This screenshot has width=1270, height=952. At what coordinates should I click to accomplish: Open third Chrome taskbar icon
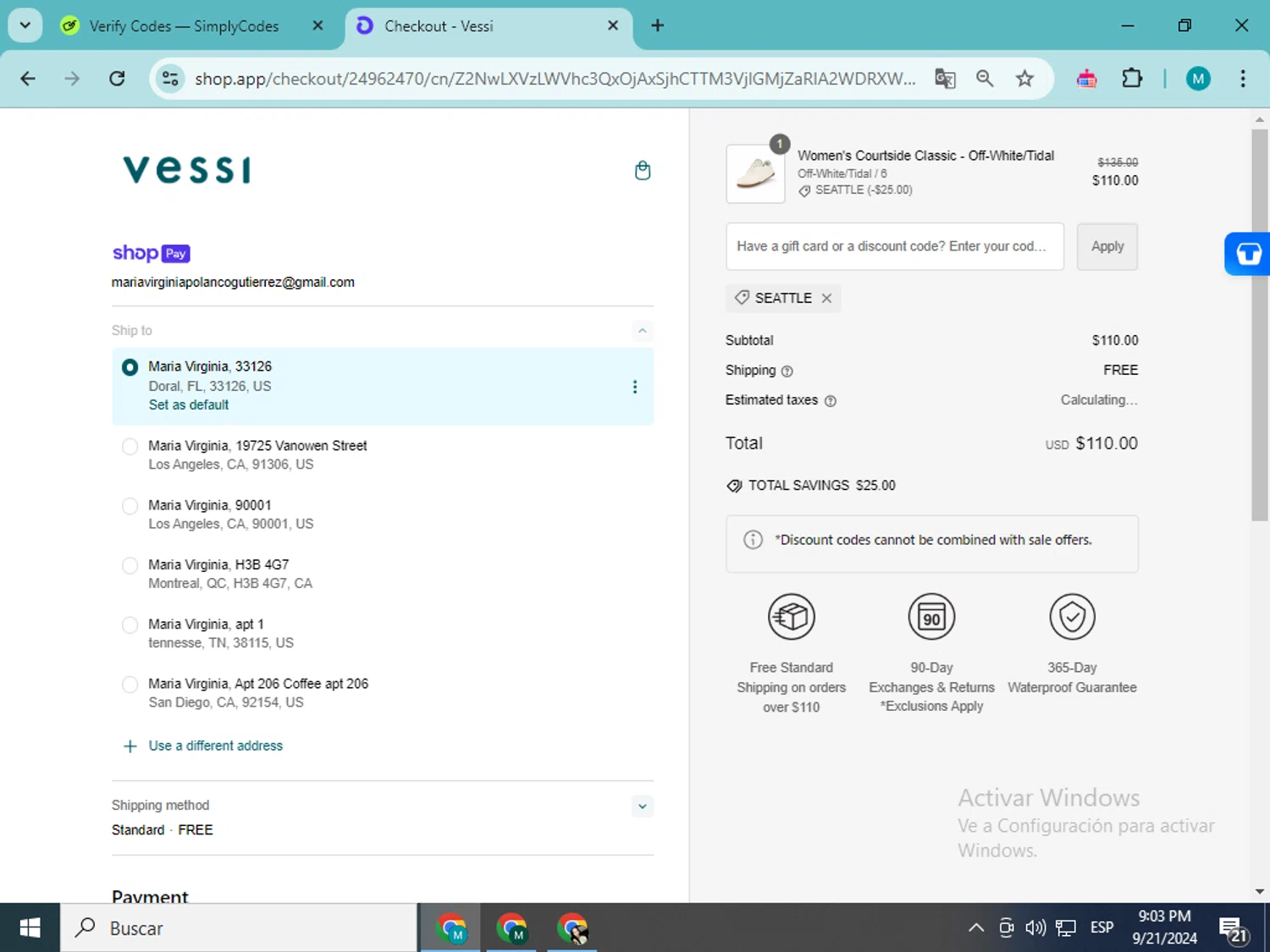[x=572, y=927]
